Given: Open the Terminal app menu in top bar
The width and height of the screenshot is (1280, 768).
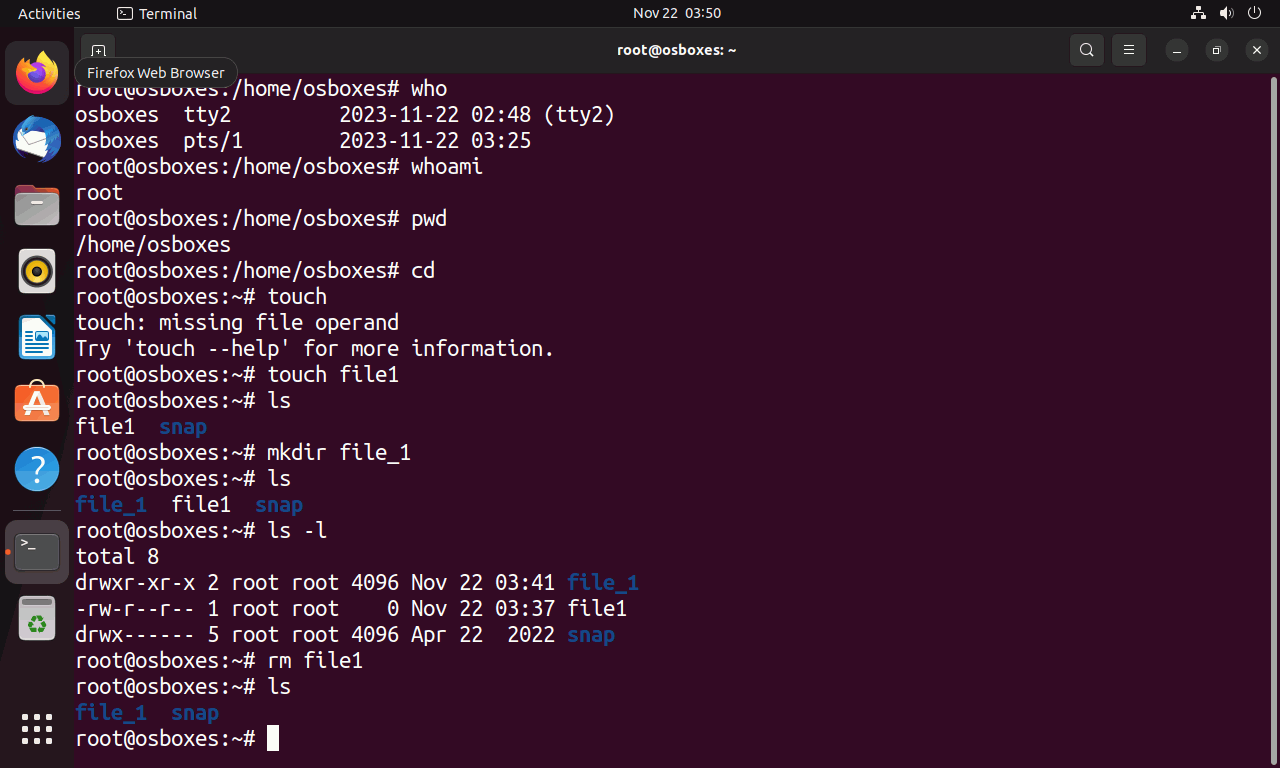Looking at the screenshot, I should tap(157, 13).
